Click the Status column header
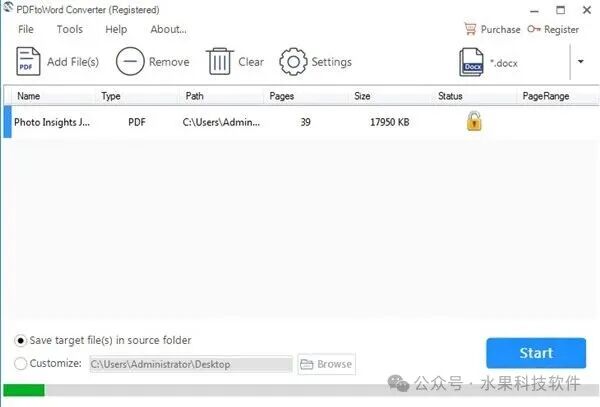Viewport: 600px width, 407px height. point(450,96)
